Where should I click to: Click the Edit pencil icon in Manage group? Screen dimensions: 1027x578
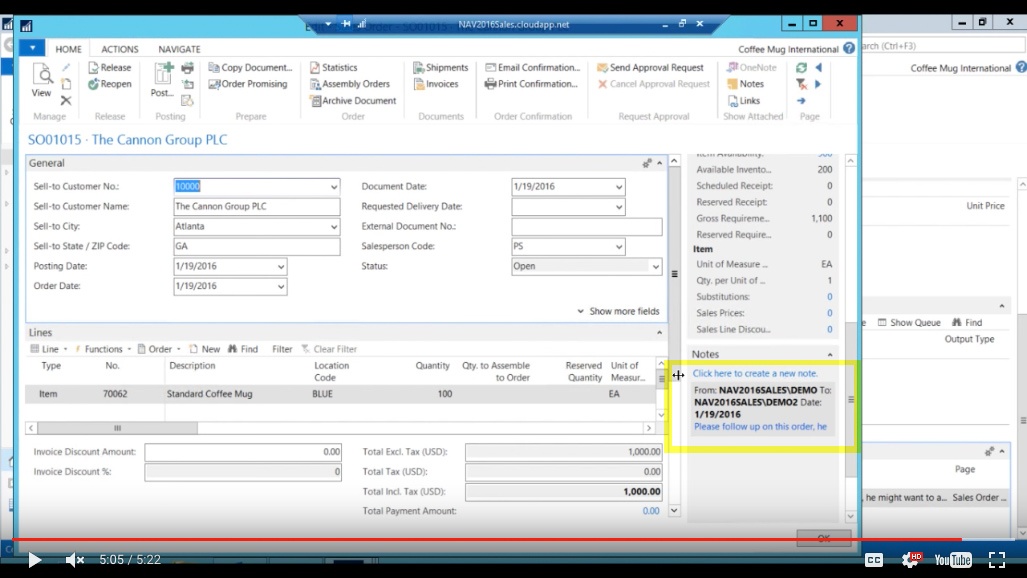pyautogui.click(x=66, y=67)
